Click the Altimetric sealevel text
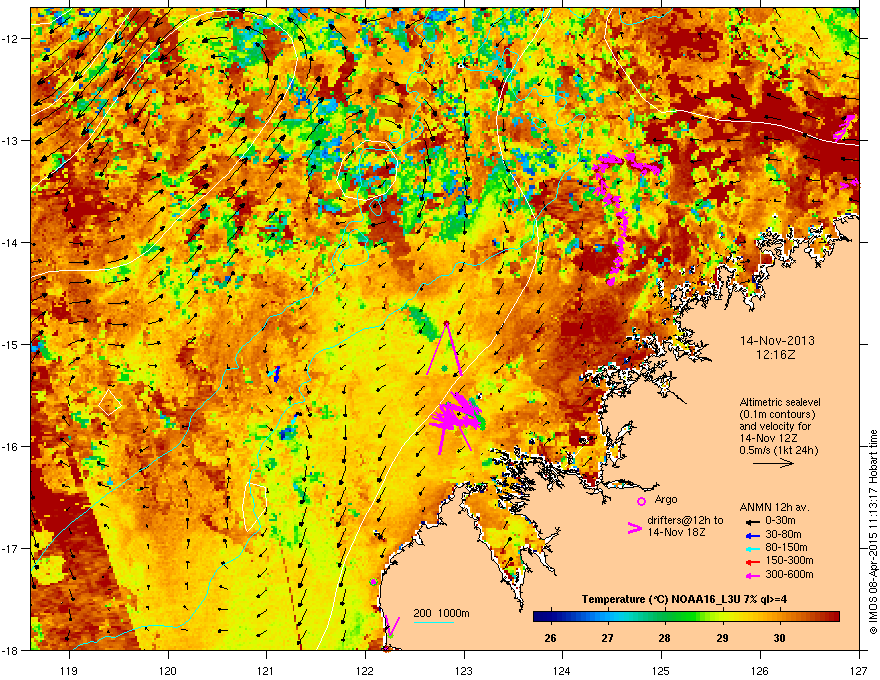Image resolution: width=880 pixels, height=680 pixels. [x=780, y=402]
